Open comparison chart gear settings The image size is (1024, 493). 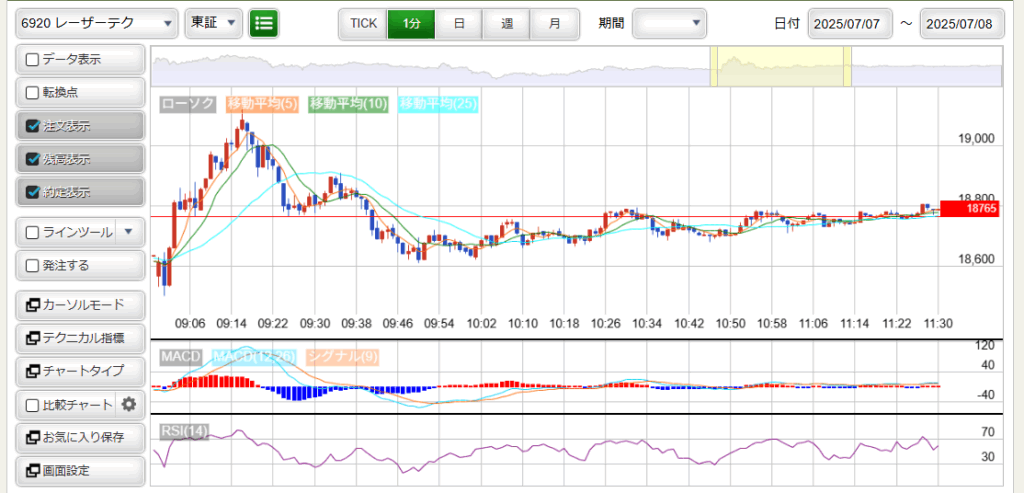point(129,405)
